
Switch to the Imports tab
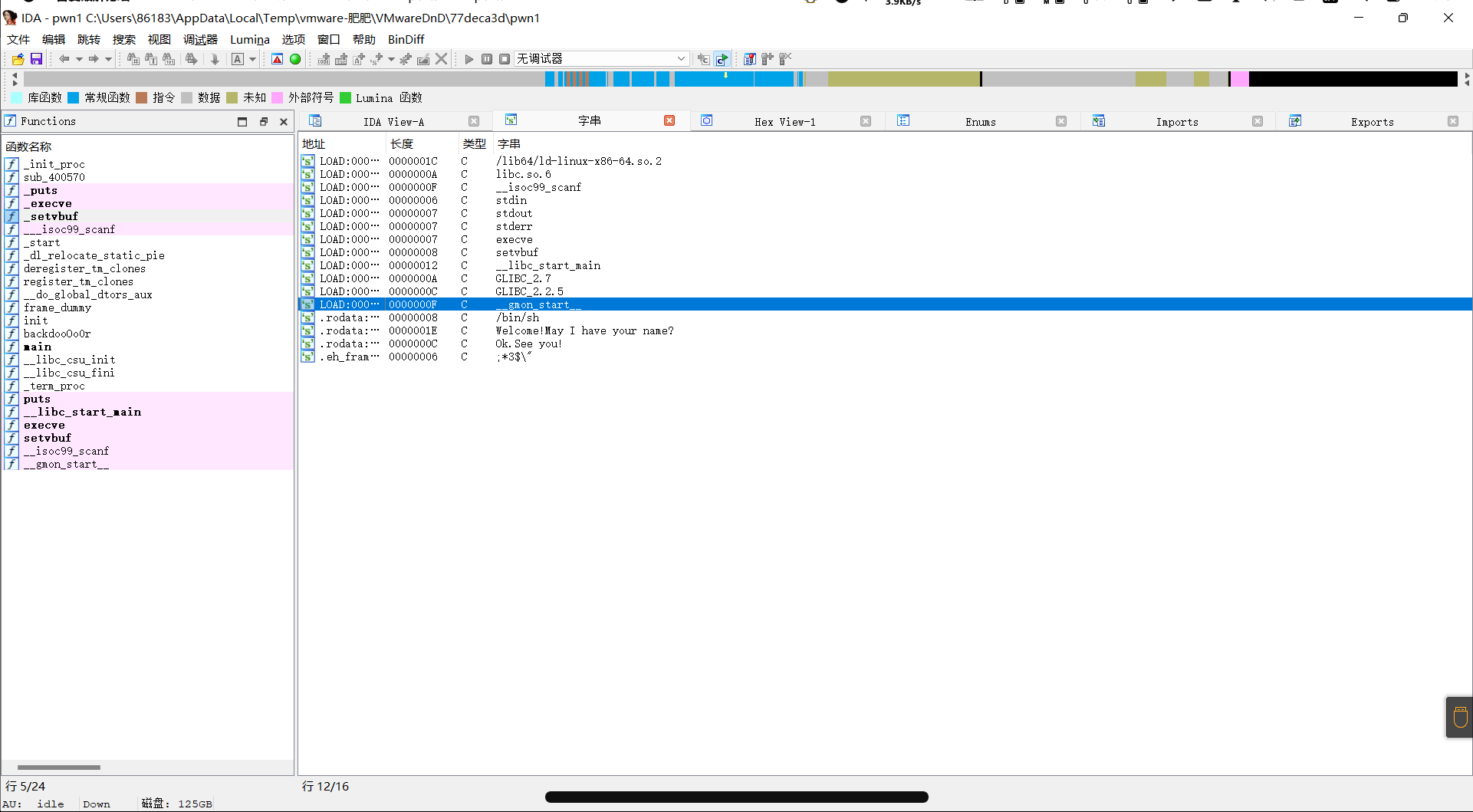1177,121
